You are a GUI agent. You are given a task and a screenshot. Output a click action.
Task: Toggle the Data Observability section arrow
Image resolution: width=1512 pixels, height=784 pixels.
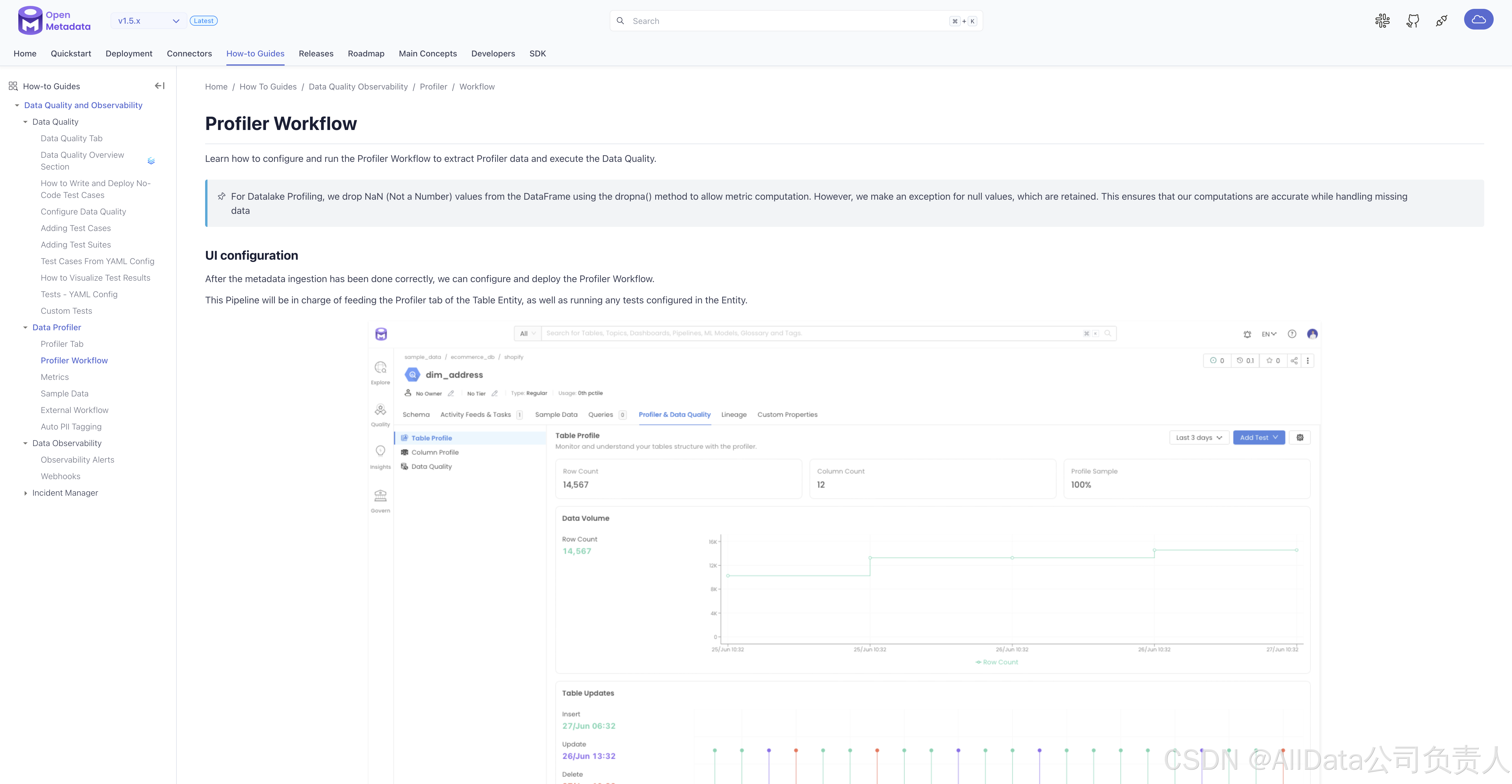click(x=25, y=443)
